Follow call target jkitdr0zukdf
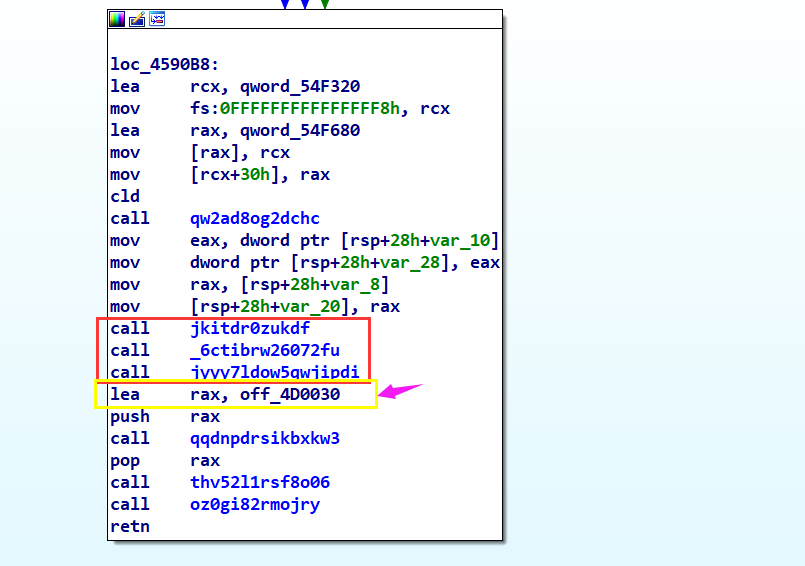 tap(250, 329)
